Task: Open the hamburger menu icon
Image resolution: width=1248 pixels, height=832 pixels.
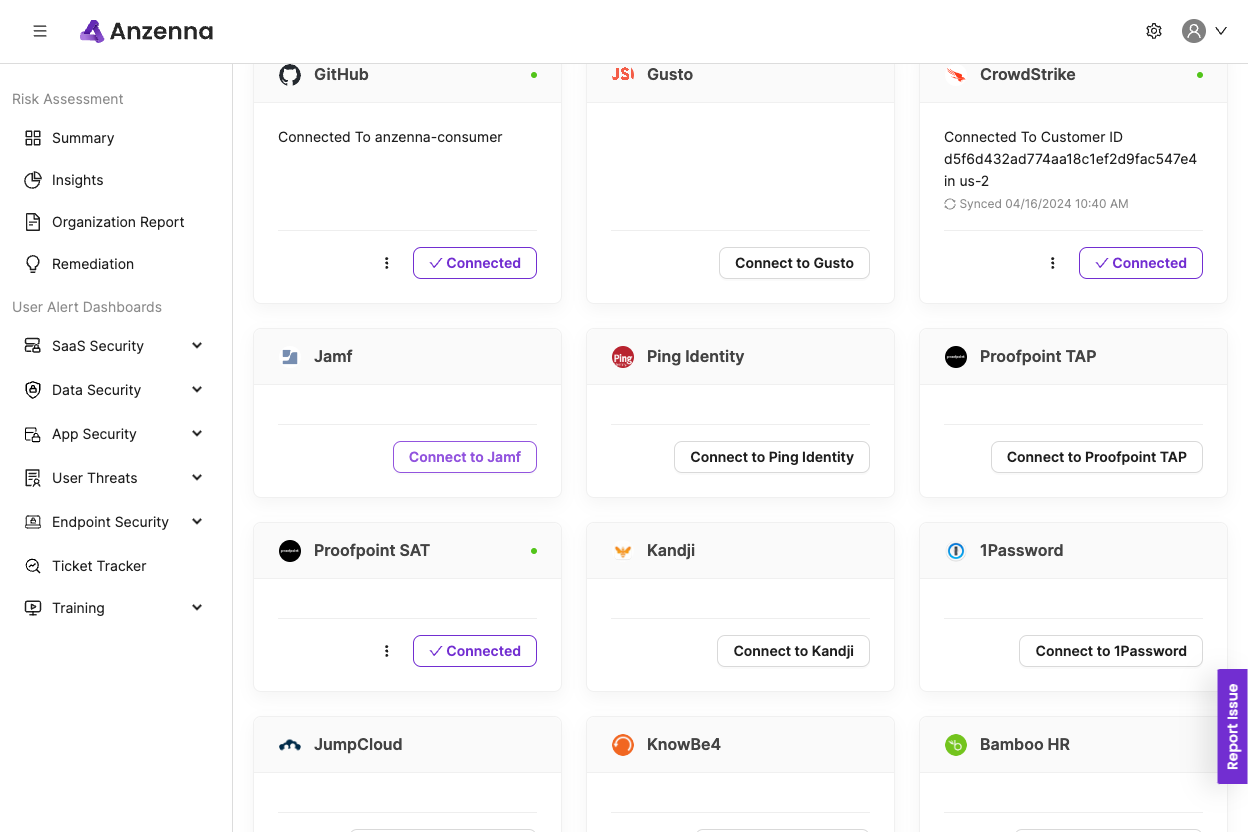Action: (x=40, y=31)
